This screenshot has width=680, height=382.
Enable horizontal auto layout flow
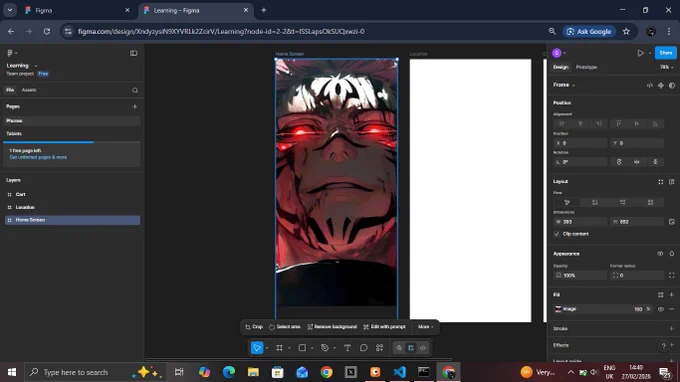622,202
